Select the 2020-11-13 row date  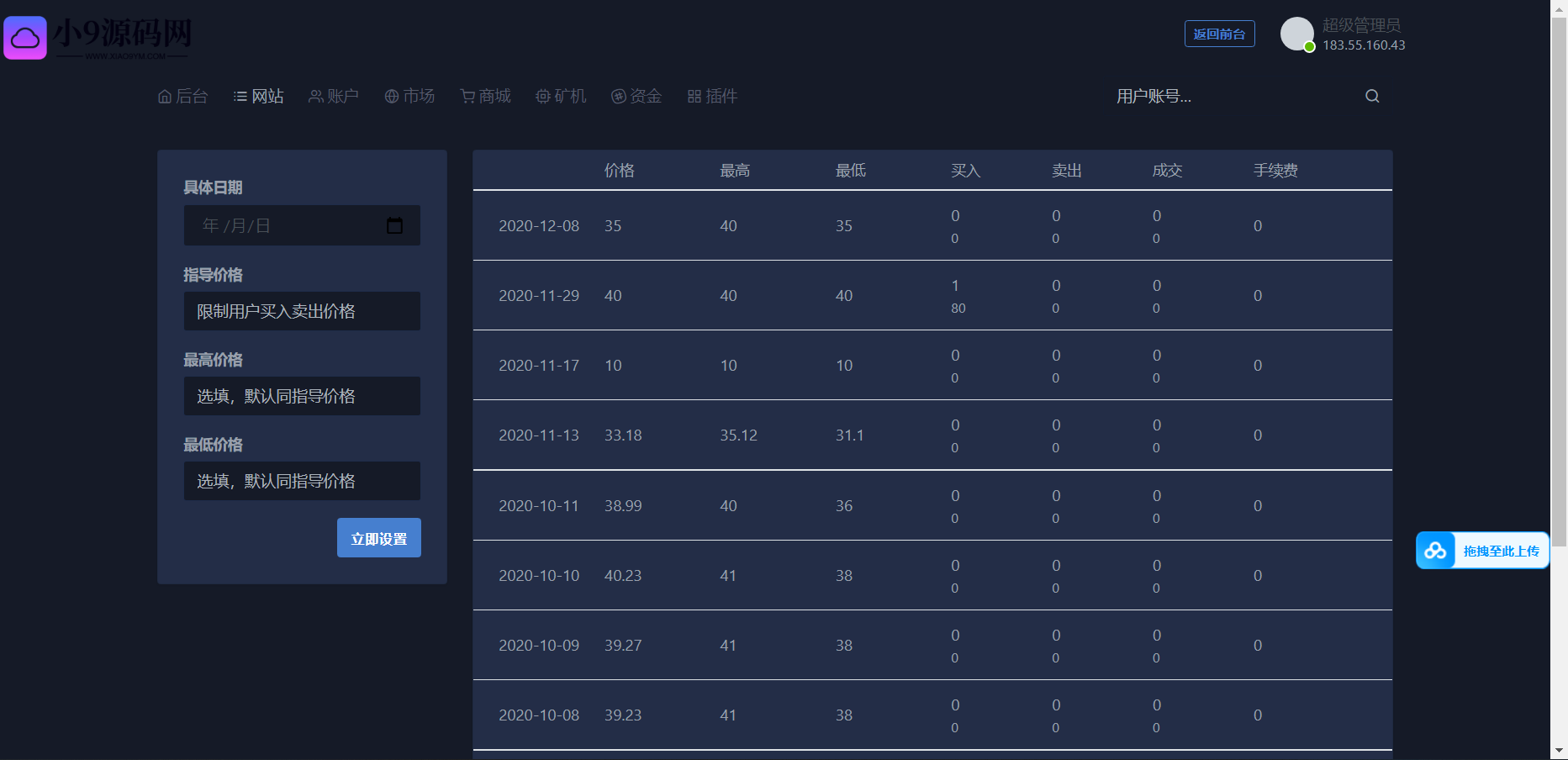pos(539,435)
